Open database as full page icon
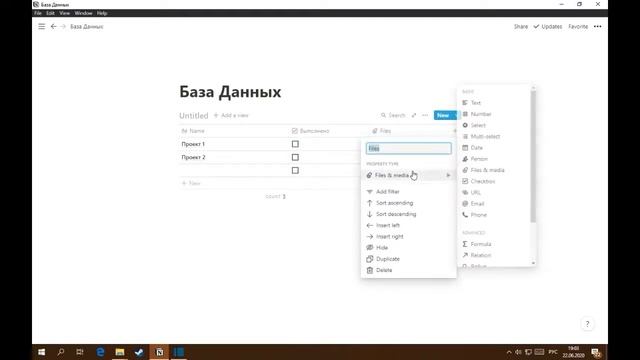This screenshot has height=360, width=640. click(x=414, y=116)
